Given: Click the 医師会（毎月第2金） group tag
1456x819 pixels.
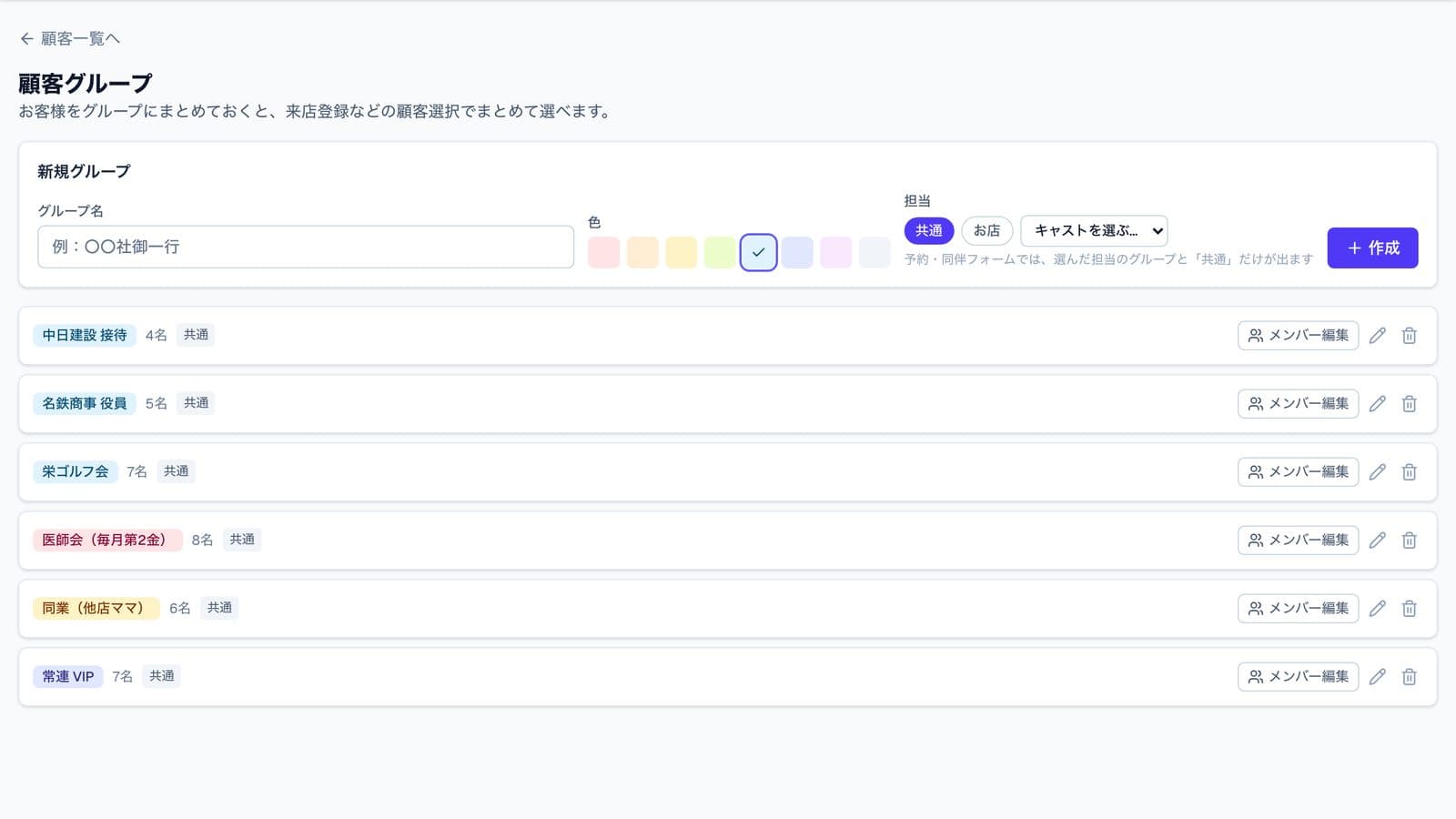Looking at the screenshot, I should click(x=107, y=541).
